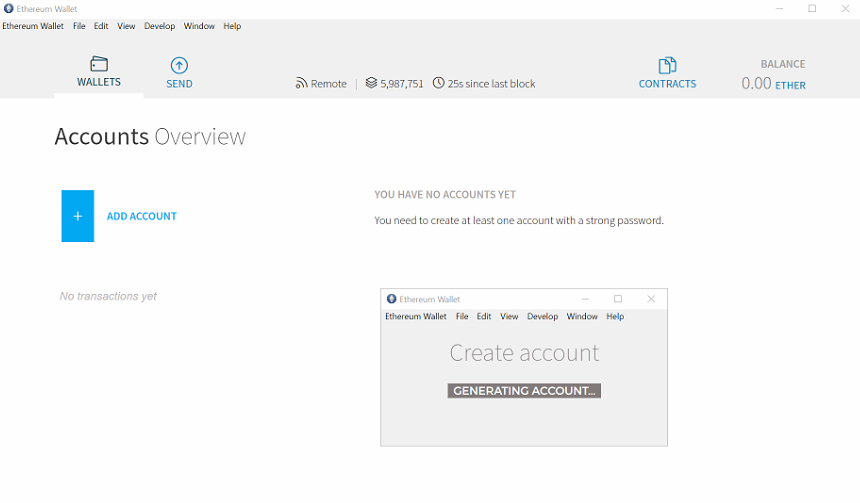The height and width of the screenshot is (503, 860).
Task: Open Help menu in Create account window
Action: pyautogui.click(x=615, y=317)
